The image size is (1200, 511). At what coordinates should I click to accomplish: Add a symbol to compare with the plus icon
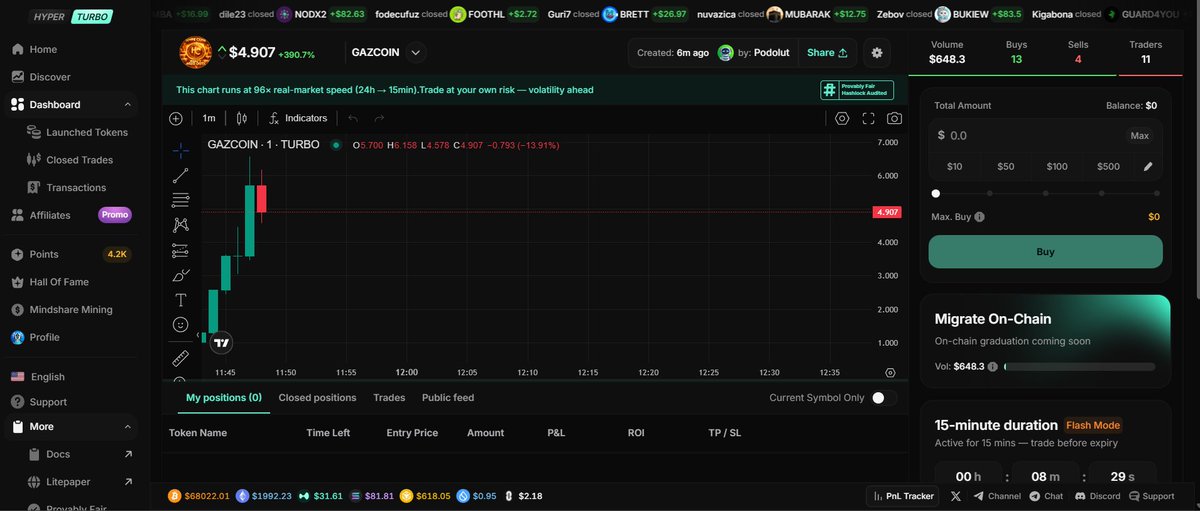click(176, 118)
